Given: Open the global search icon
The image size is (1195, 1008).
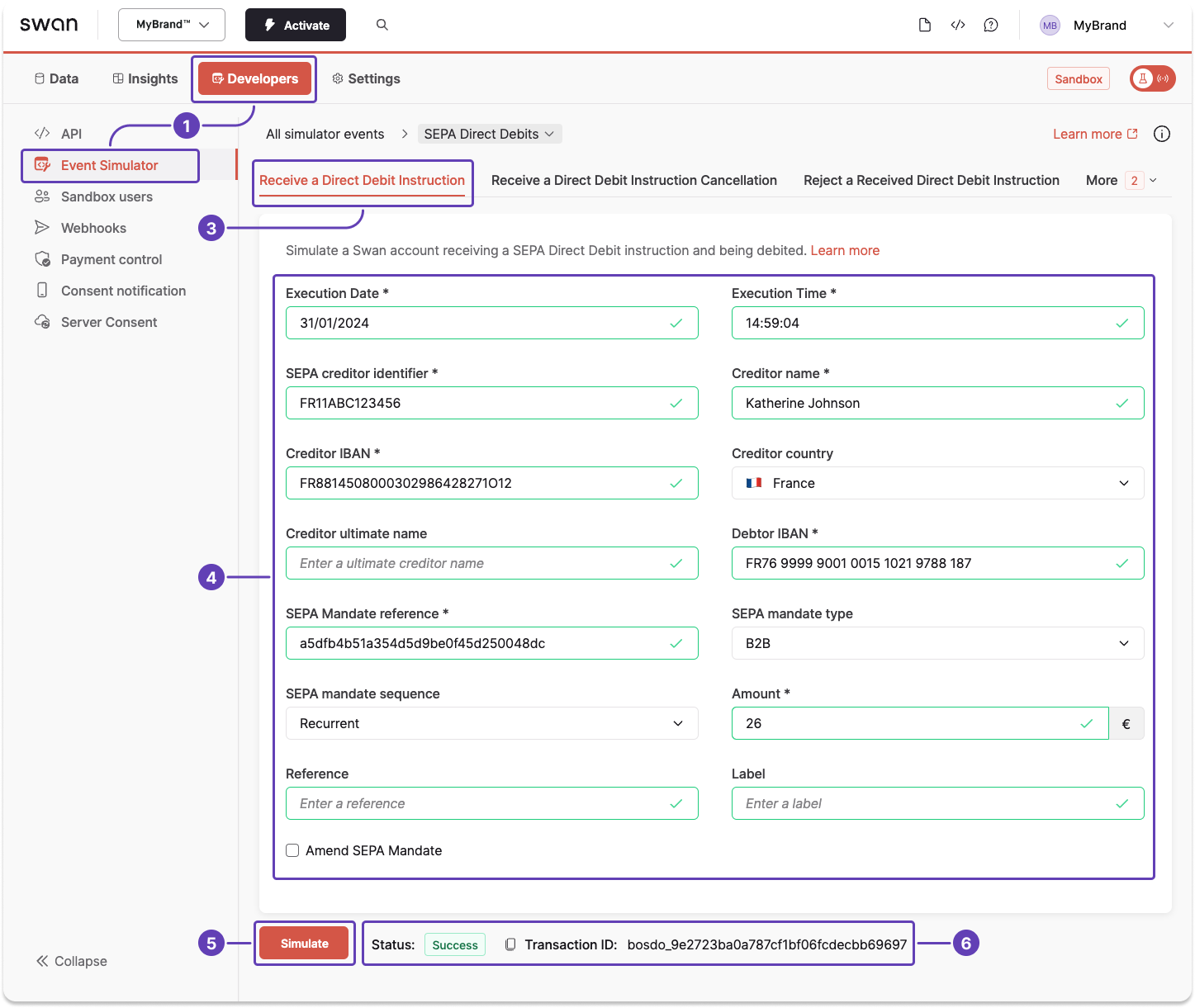Looking at the screenshot, I should click(x=382, y=25).
